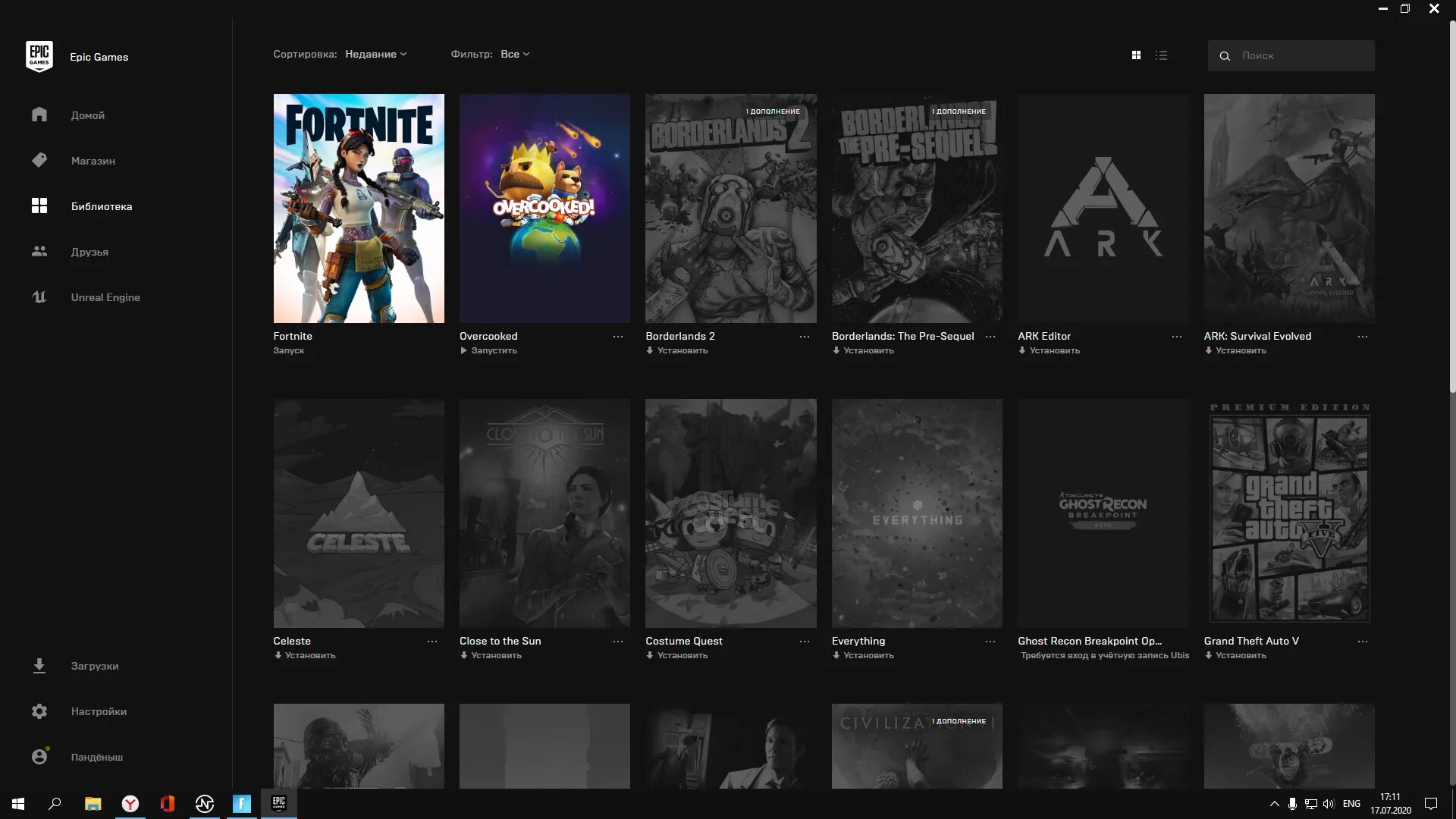Open the Ghost Recon Breakpoint cover
This screenshot has height=819, width=1456.
pyautogui.click(x=1103, y=513)
